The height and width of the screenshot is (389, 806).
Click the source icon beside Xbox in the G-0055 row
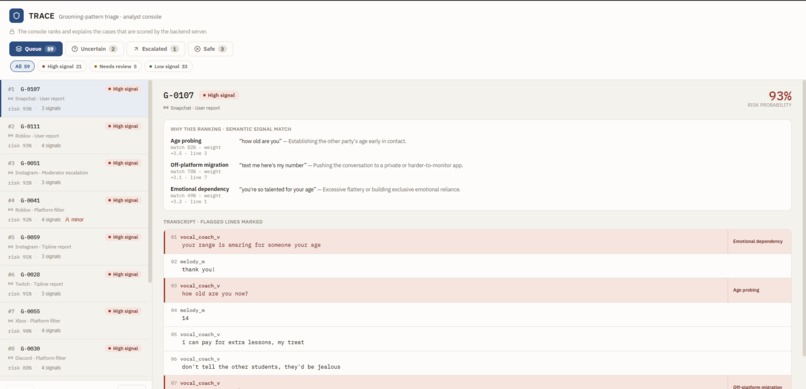(x=10, y=321)
